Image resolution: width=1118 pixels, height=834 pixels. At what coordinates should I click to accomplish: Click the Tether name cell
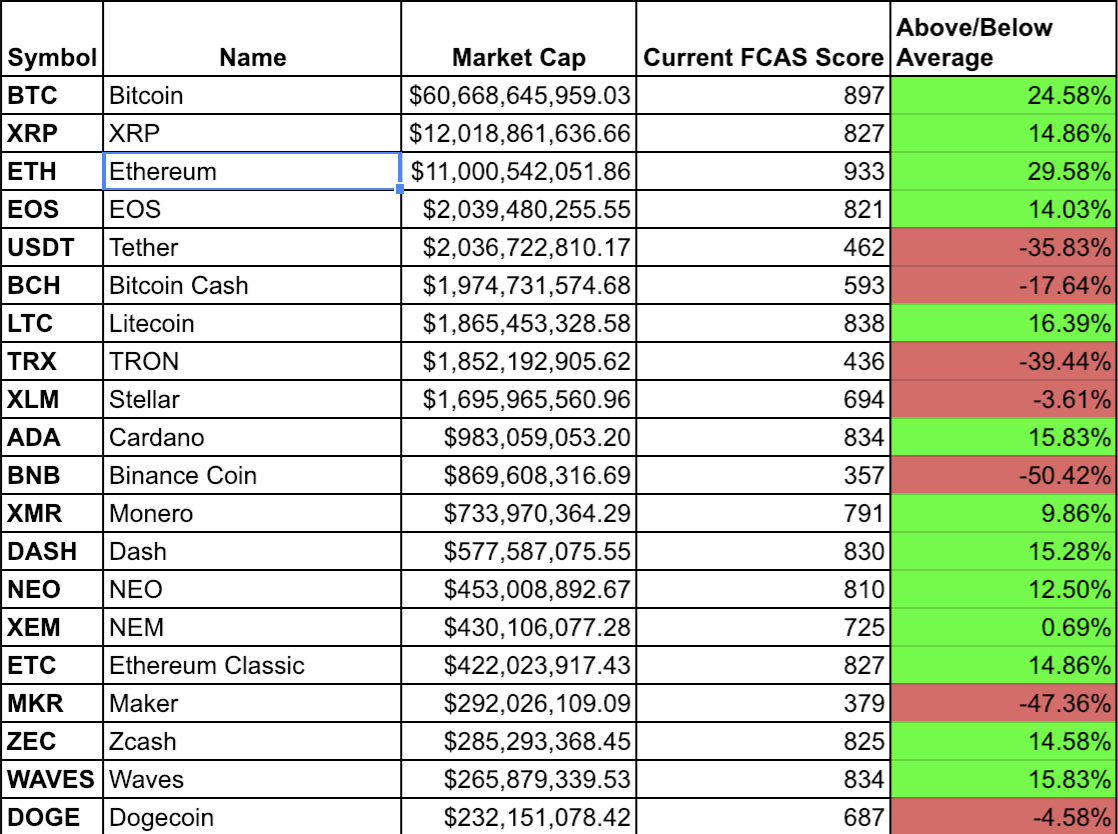pos(252,247)
